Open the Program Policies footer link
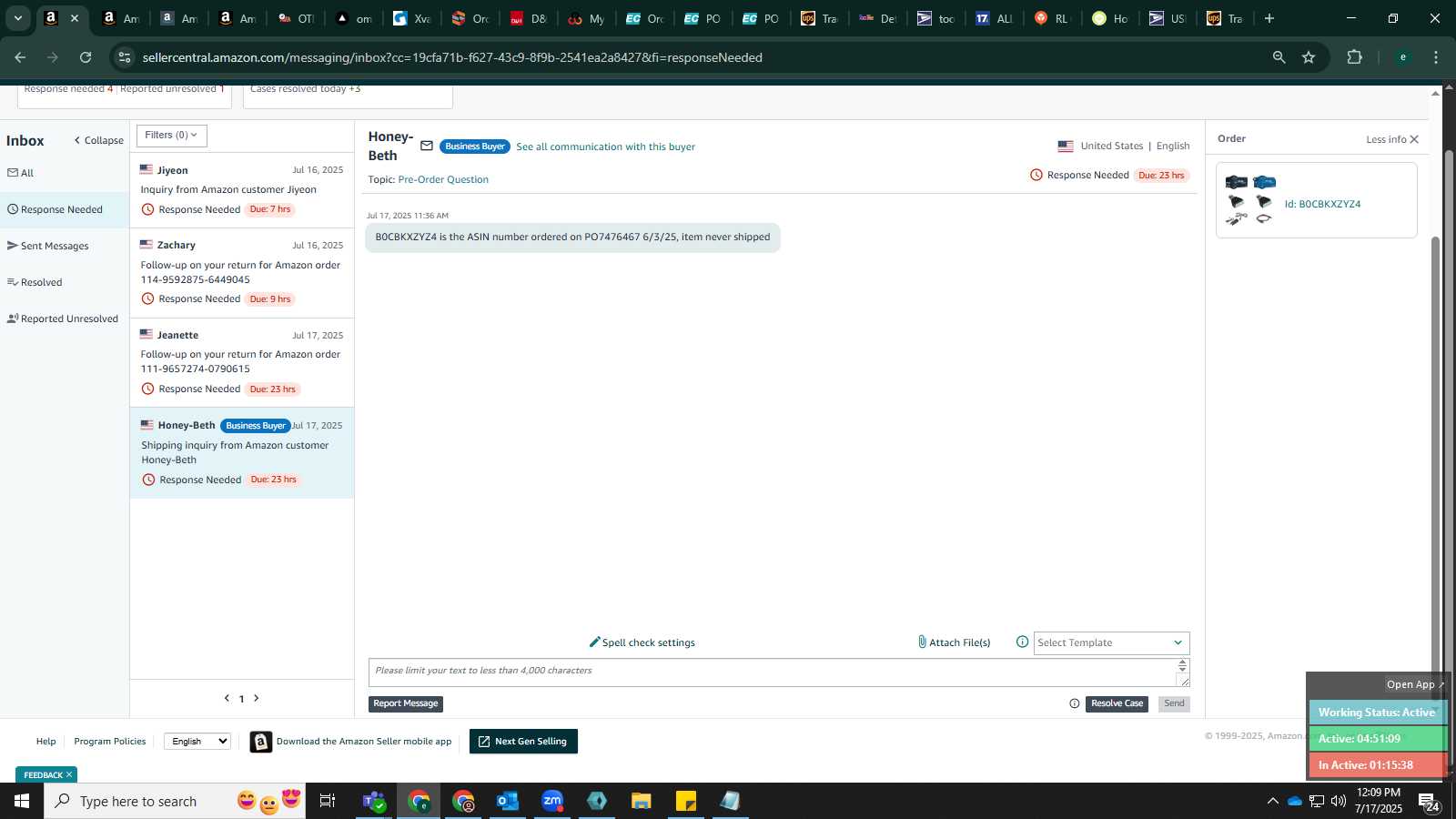1456x819 pixels. point(110,742)
